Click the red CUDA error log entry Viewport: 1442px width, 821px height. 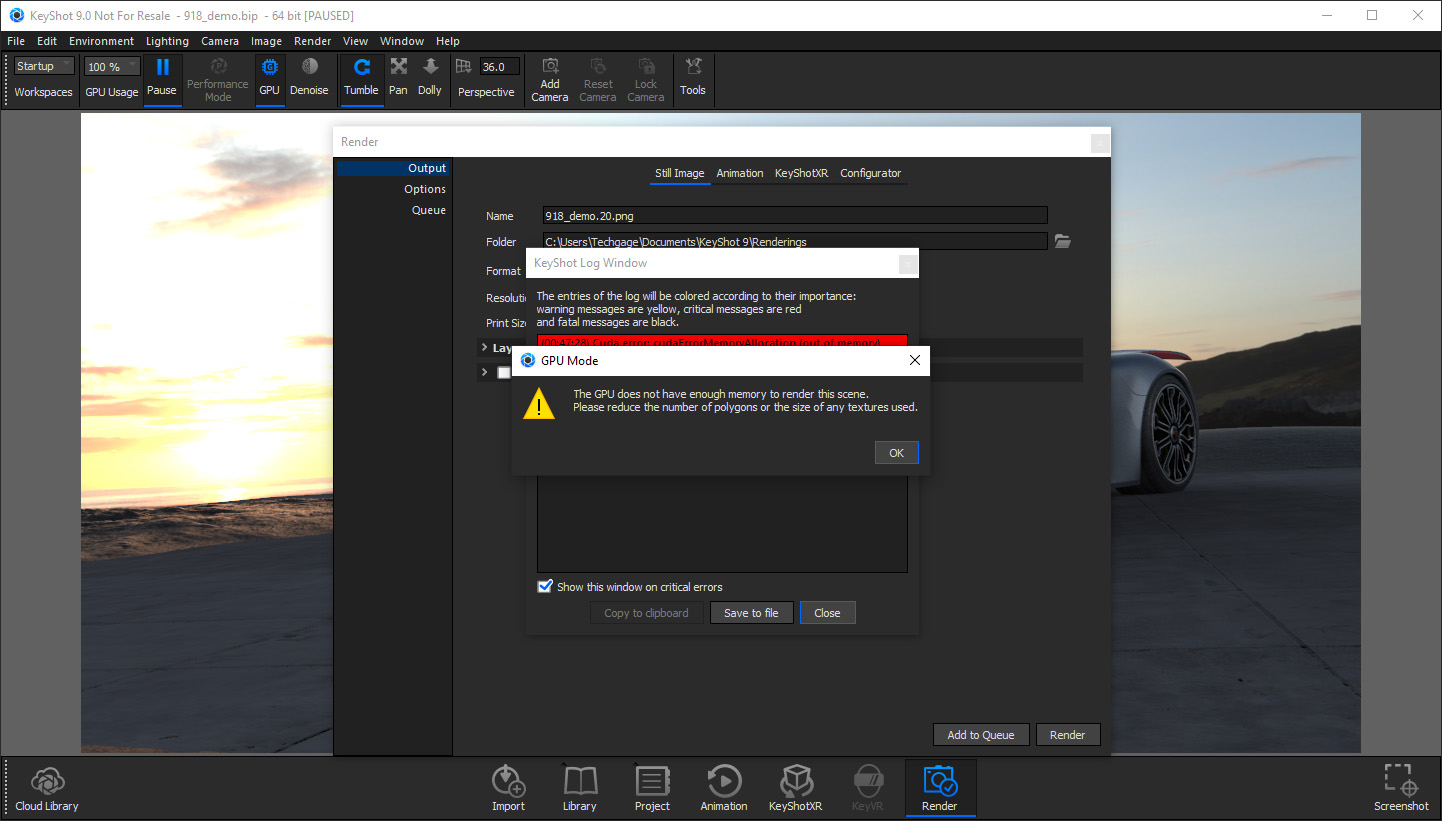point(722,341)
